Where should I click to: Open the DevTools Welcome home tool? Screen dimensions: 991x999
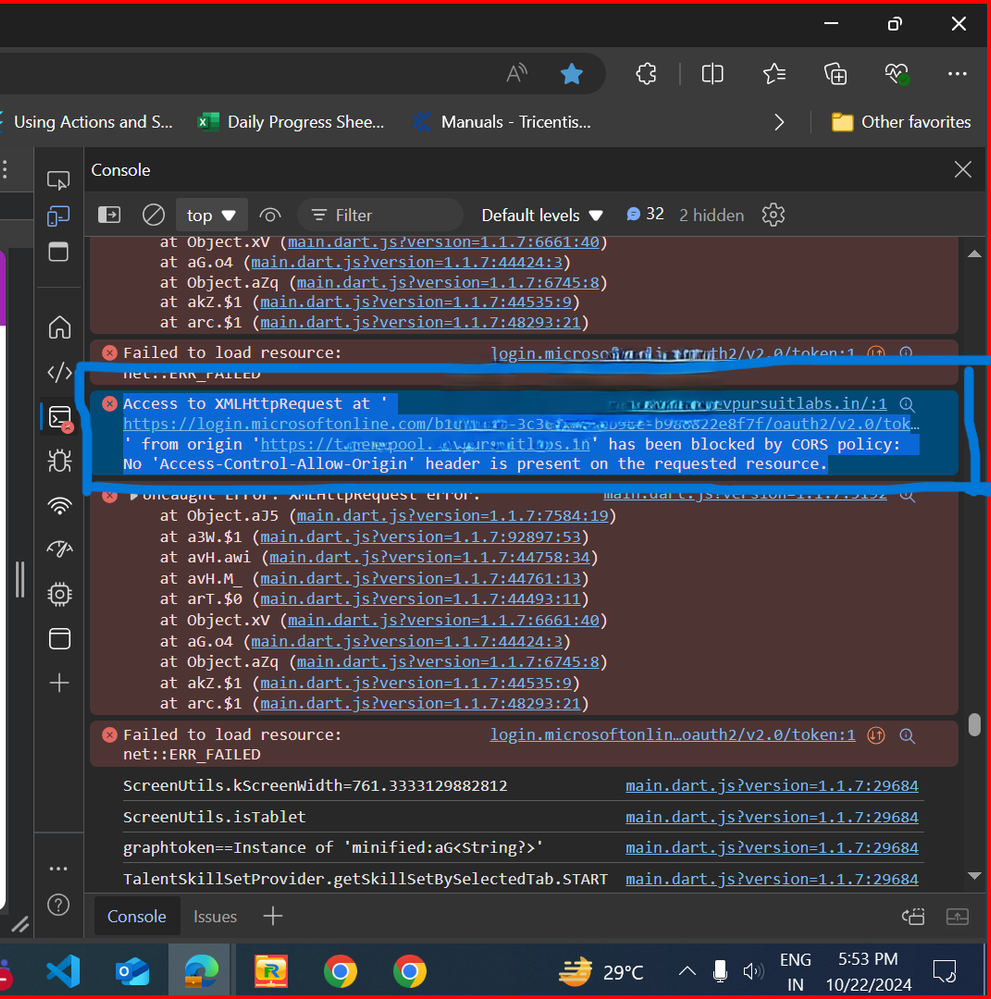pos(59,327)
